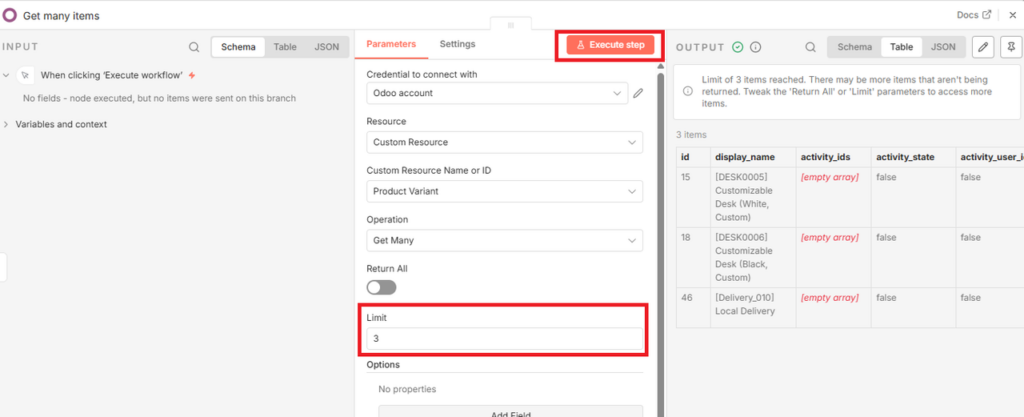
Task: Click the output success checkmark icon
Action: (738, 47)
